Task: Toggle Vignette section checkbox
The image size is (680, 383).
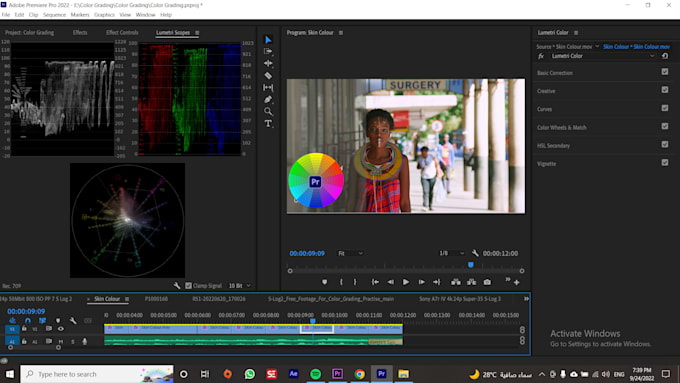Action: [x=665, y=163]
